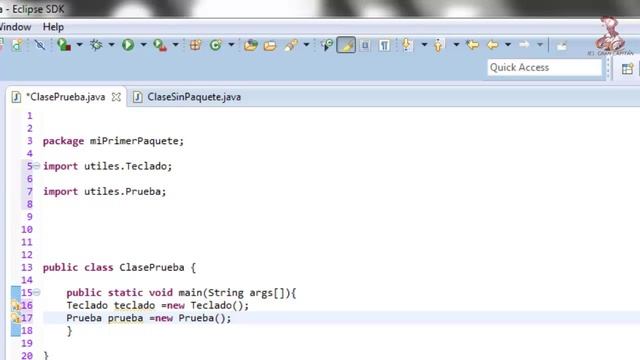Open the Run configurations dropdown arrow
Viewport: 640px width, 360px height.
pos(143,44)
